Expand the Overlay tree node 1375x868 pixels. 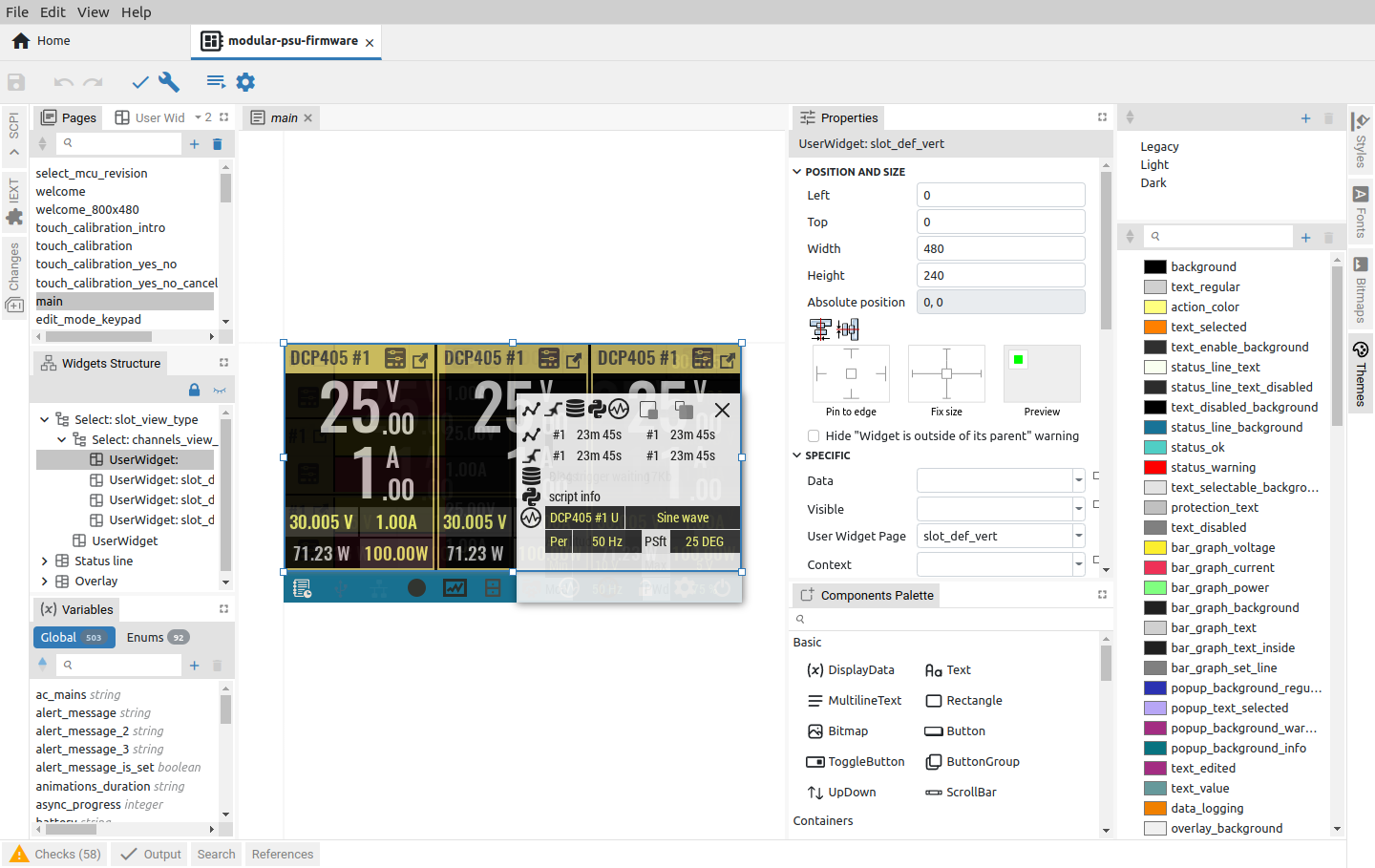[44, 582]
